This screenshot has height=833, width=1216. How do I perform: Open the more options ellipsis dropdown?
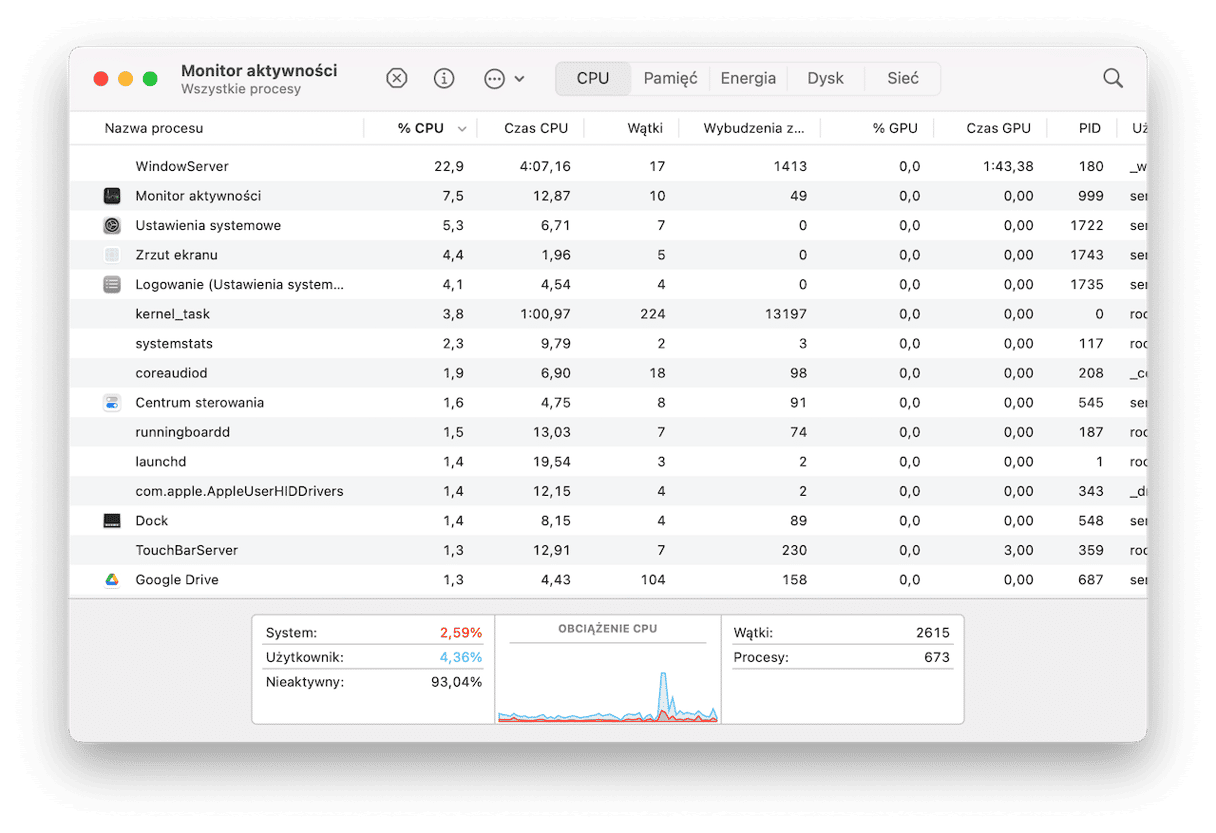503,79
